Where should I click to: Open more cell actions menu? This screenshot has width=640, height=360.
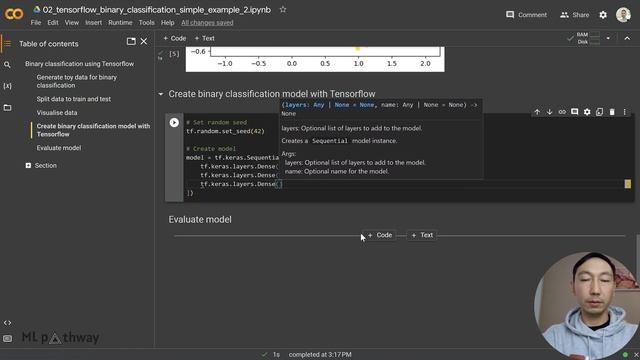coord(624,112)
